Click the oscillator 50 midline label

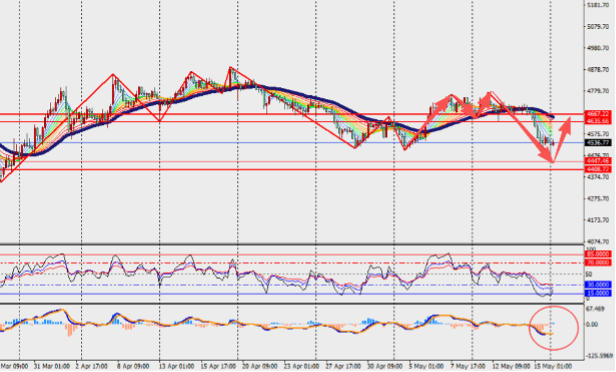(588, 274)
